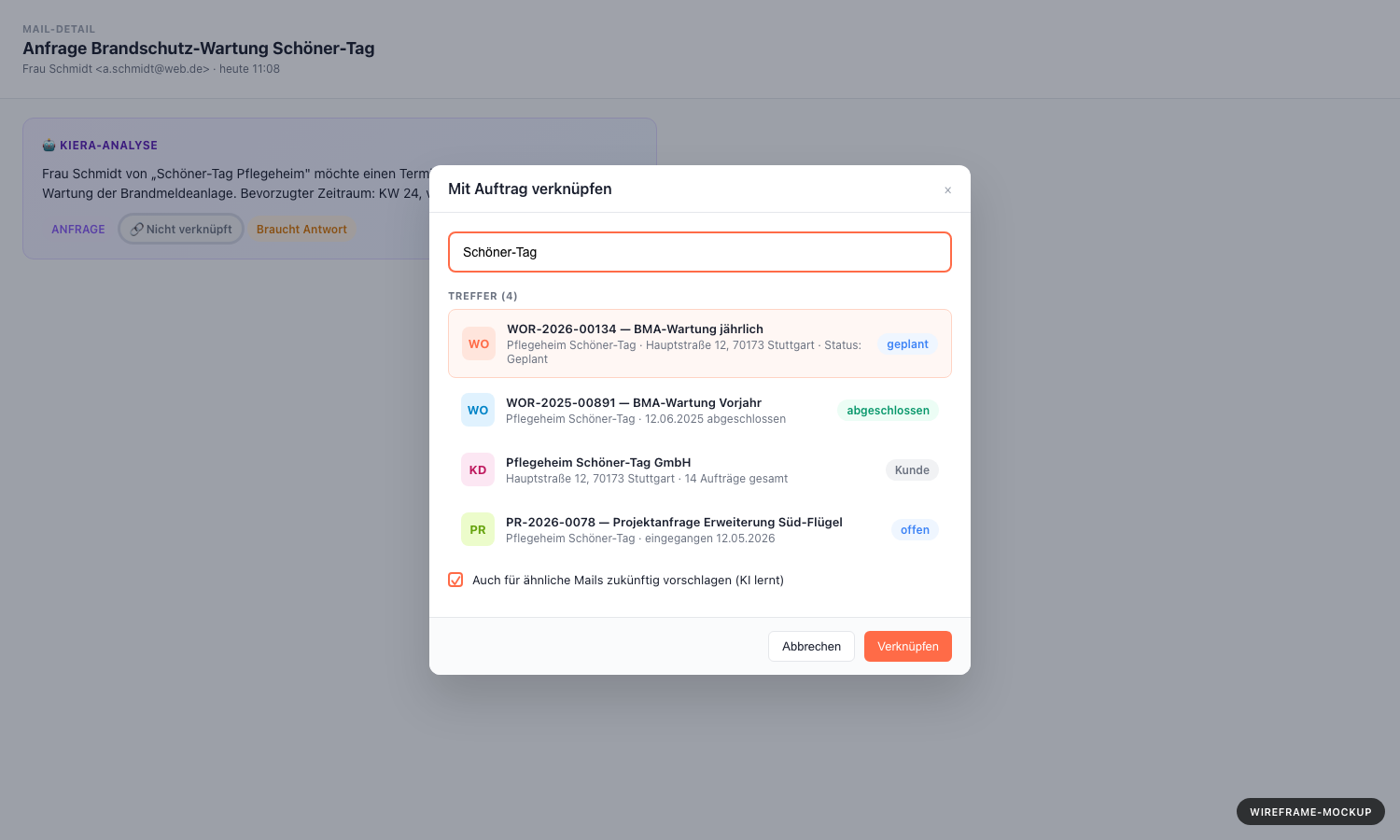This screenshot has width=1400, height=840.
Task: Click the PR project icon
Action: coord(478,529)
